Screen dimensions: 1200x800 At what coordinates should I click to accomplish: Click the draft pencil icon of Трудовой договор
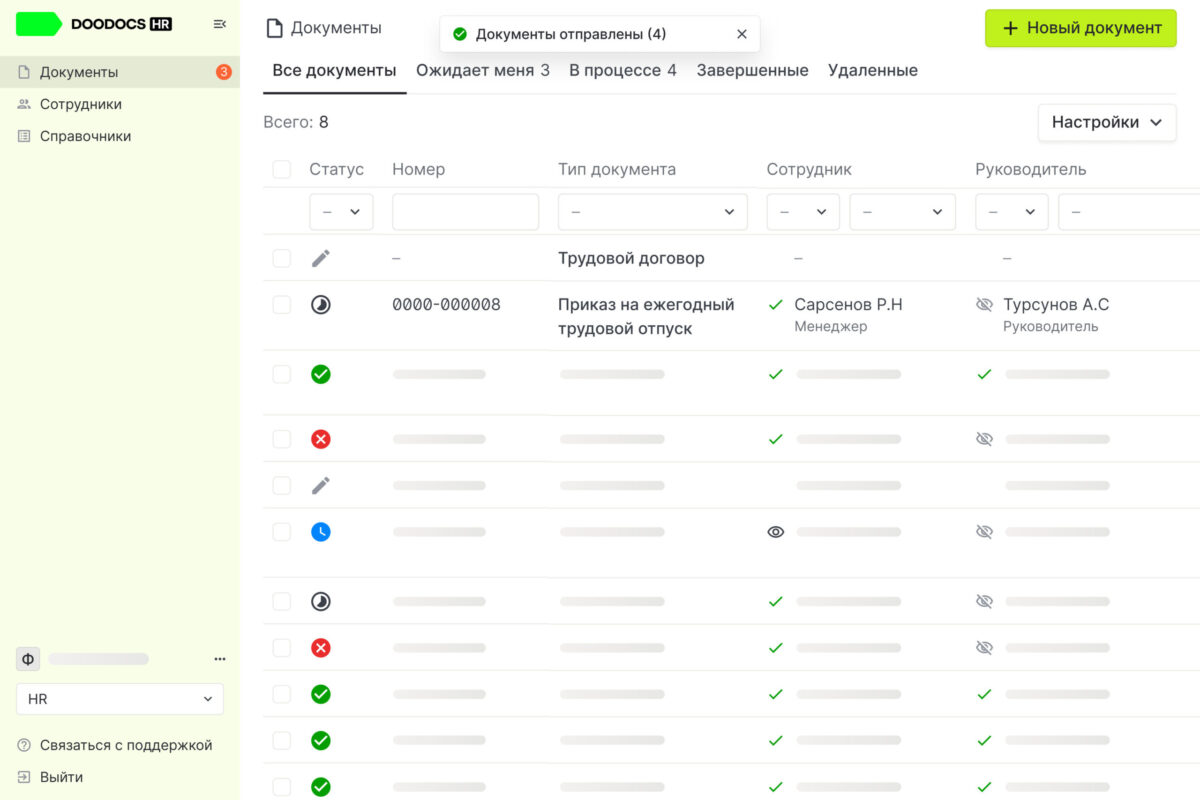[x=320, y=258]
